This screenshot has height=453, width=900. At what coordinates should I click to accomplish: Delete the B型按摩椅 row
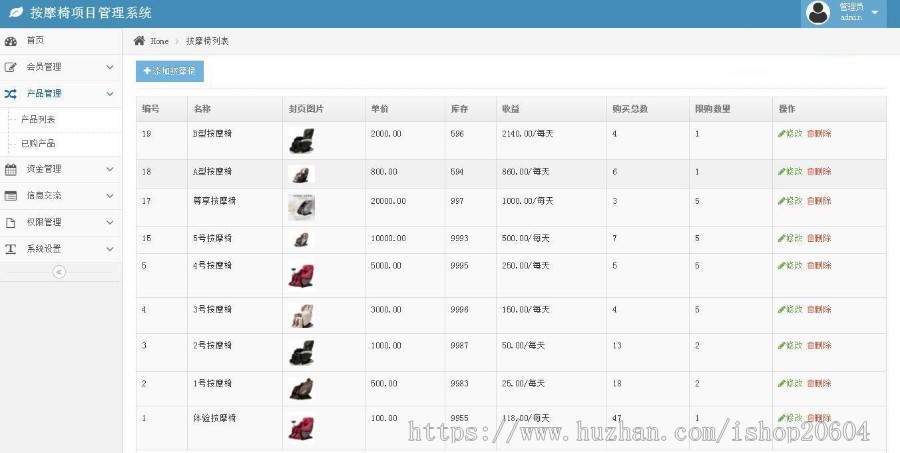pos(819,133)
